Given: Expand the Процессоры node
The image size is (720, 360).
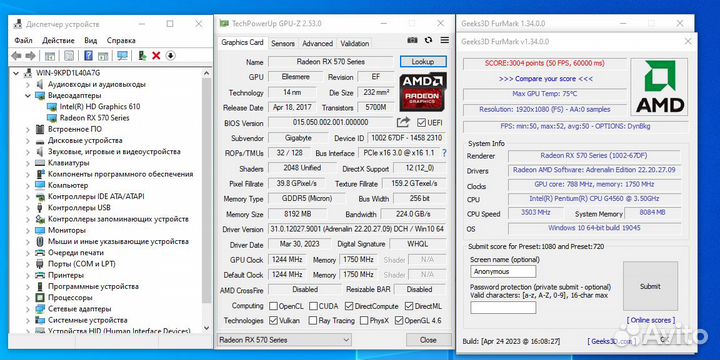Looking at the screenshot, I should [28, 298].
